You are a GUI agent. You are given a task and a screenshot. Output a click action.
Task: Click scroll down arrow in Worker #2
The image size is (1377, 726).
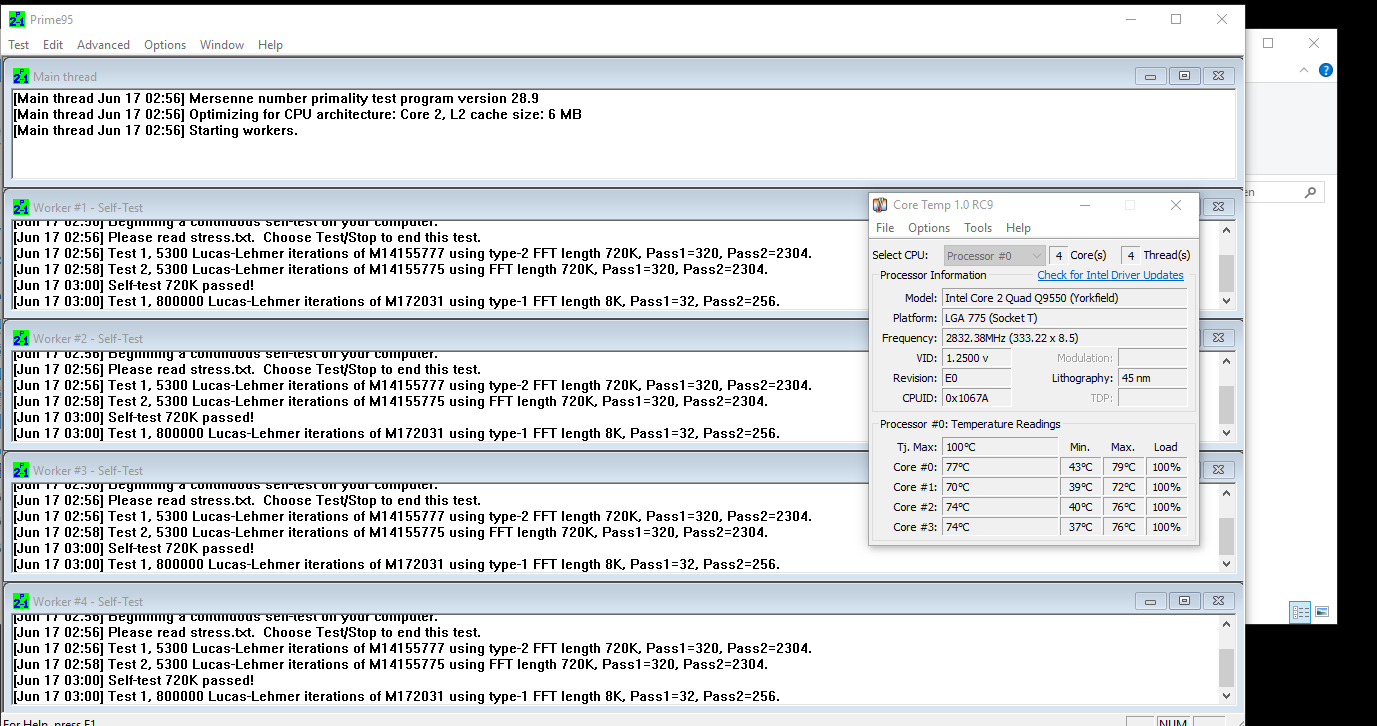pyautogui.click(x=1227, y=432)
